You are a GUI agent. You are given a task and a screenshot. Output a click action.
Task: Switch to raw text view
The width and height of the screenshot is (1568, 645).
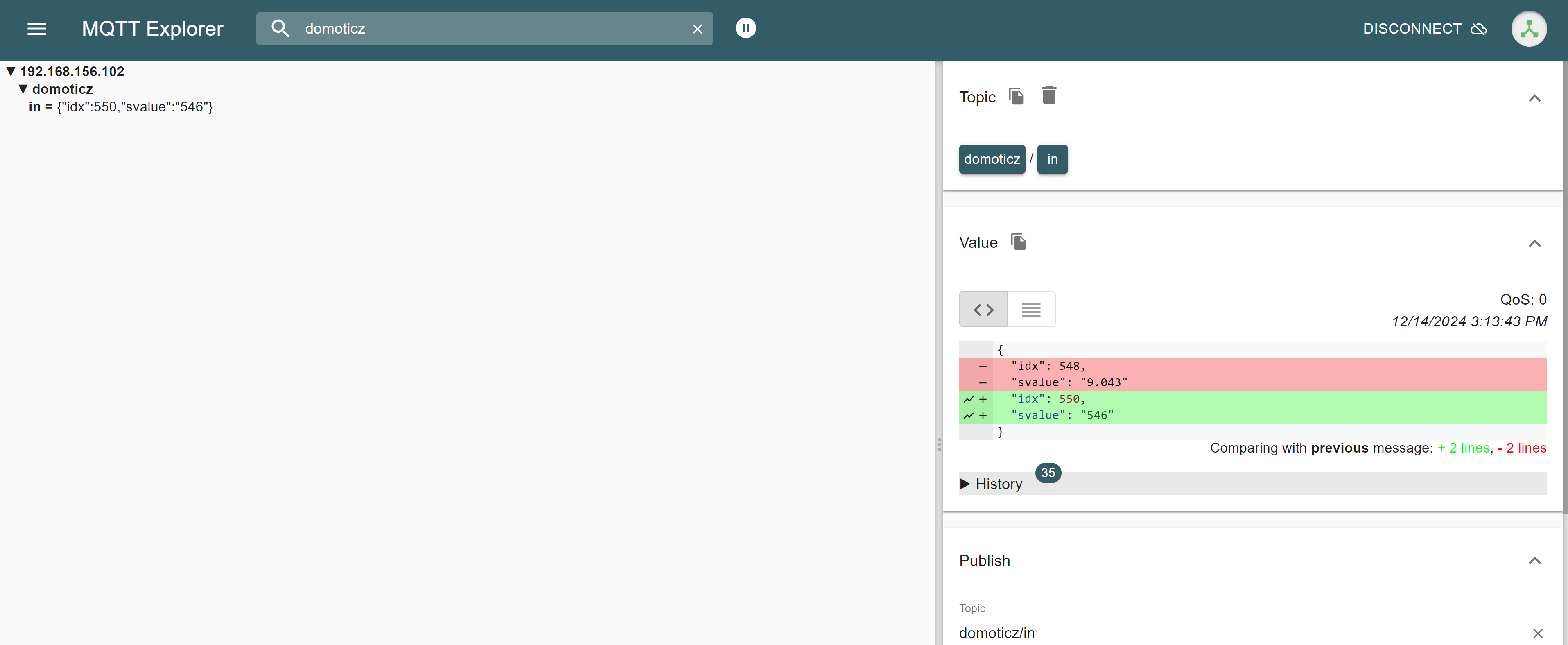(1030, 310)
